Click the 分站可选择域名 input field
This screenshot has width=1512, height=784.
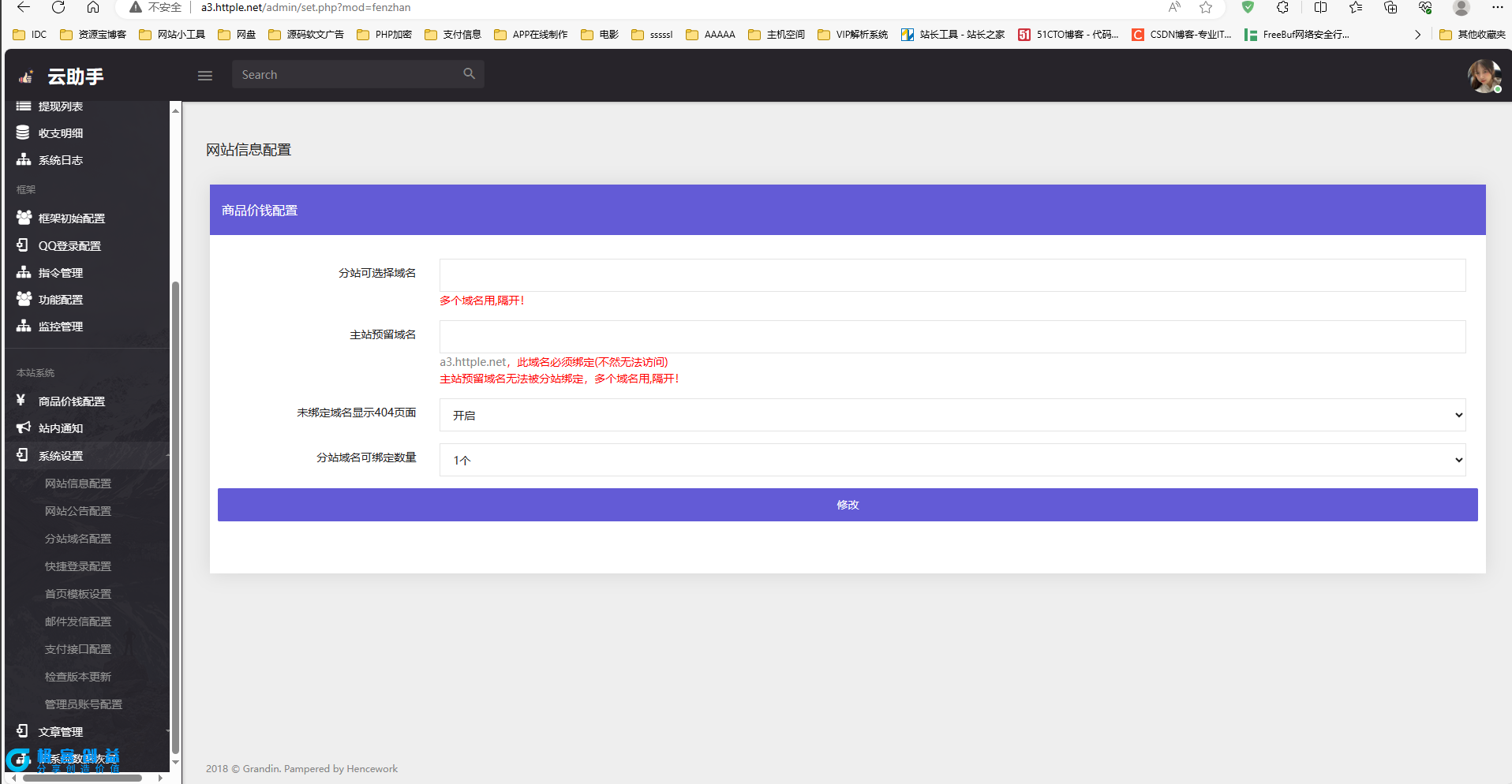tap(952, 275)
